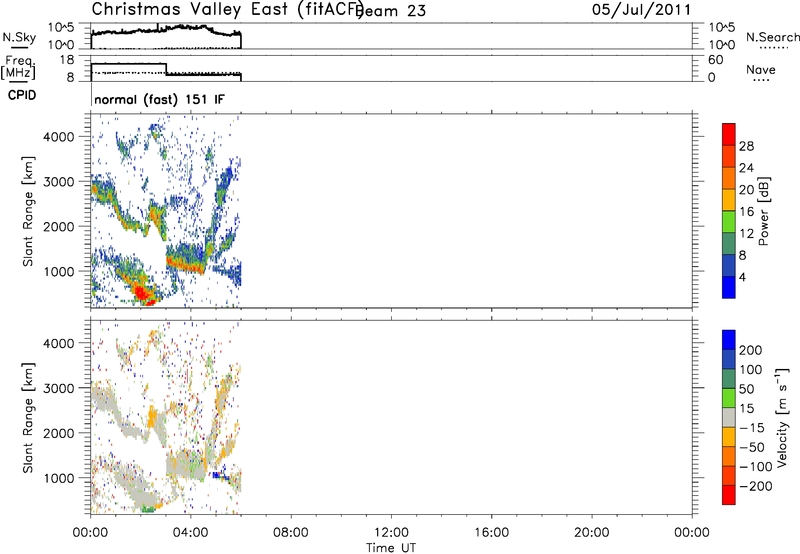Image resolution: width=800 pixels, height=554 pixels.
Task: Click the '-200' tick on Velocity colorbar
Action: coord(755,486)
